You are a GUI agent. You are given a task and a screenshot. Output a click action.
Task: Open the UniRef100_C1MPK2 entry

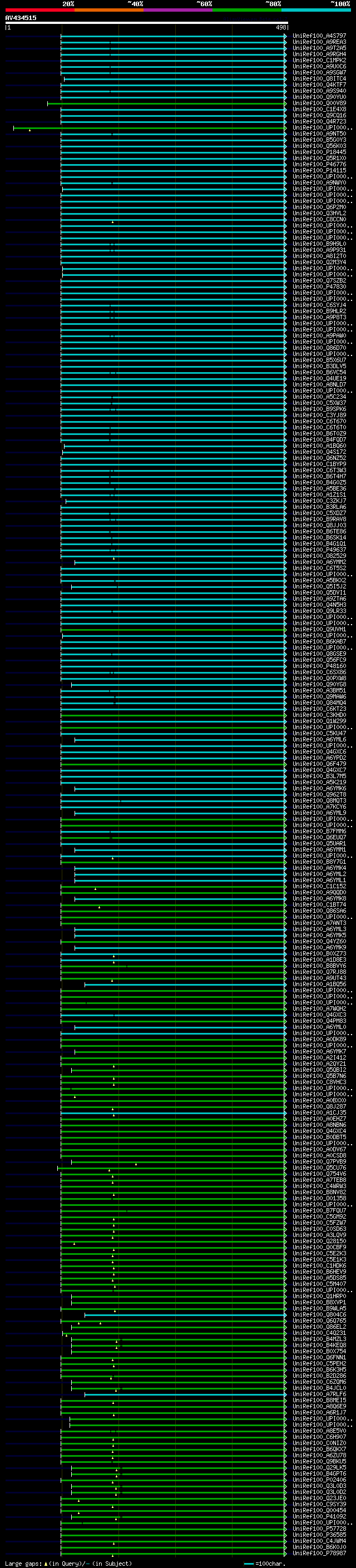point(319,60)
